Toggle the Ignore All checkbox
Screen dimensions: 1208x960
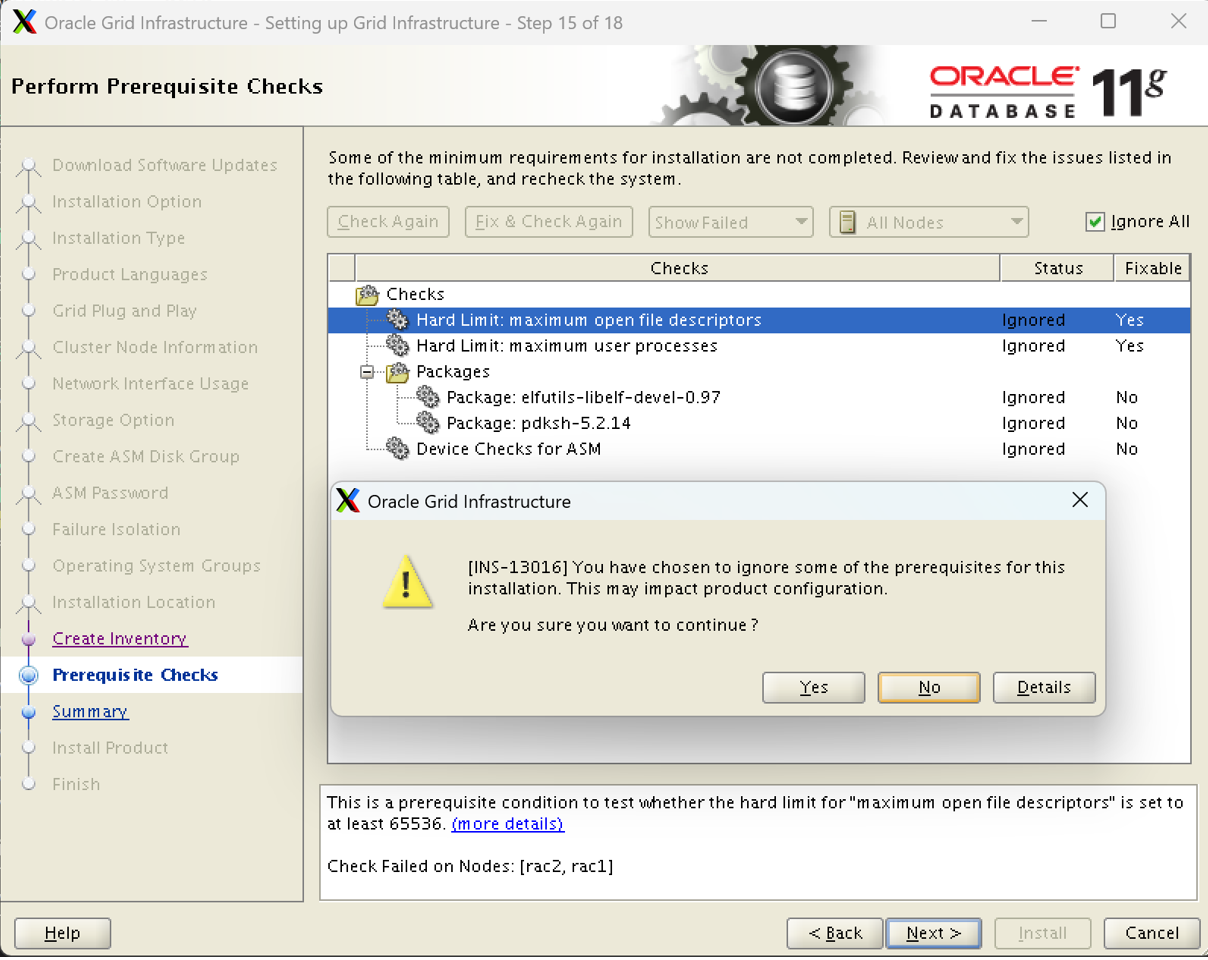1095,222
